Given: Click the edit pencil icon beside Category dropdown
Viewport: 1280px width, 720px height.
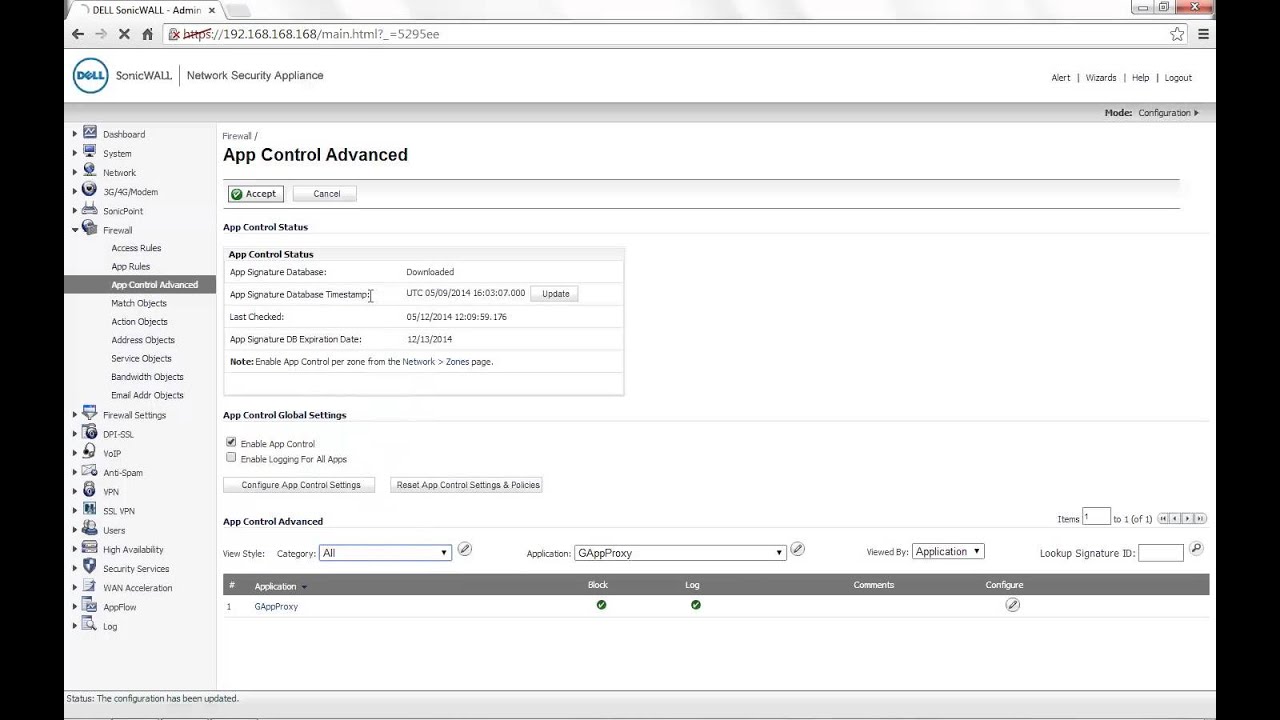Looking at the screenshot, I should pyautogui.click(x=464, y=549).
